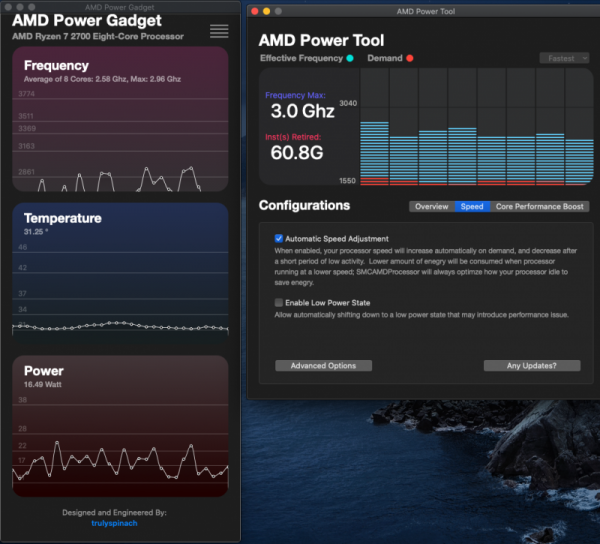This screenshot has height=544, width=600.
Task: Click the Configurations heading
Action: point(304,205)
